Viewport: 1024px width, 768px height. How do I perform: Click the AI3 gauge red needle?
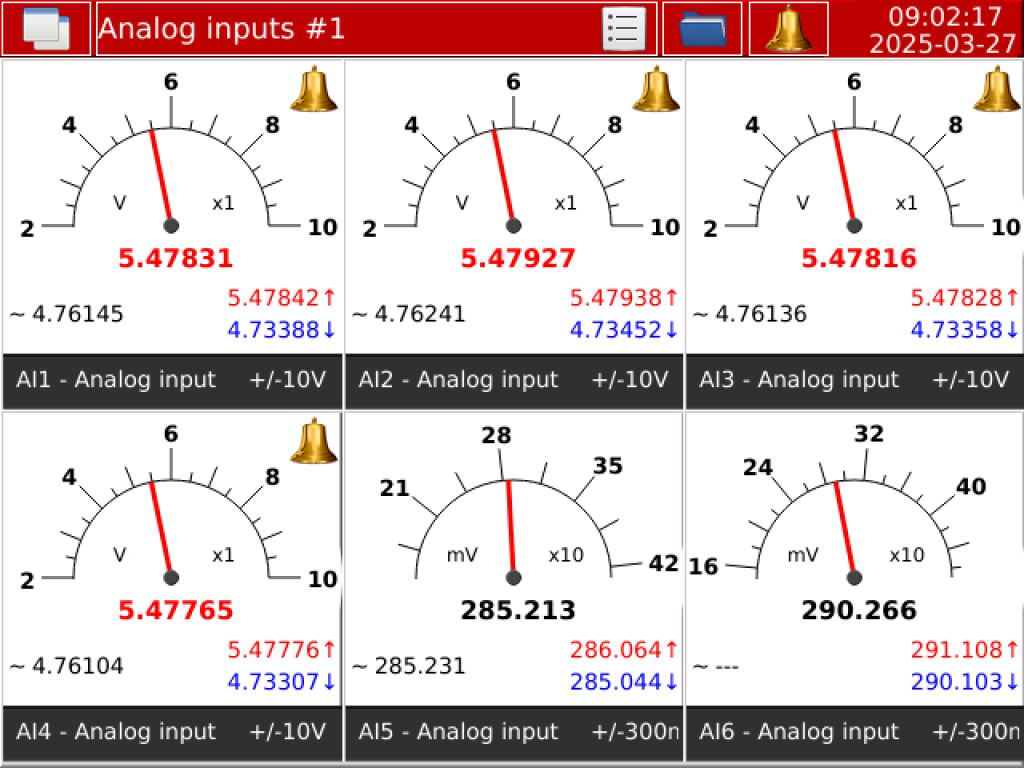pos(843,175)
